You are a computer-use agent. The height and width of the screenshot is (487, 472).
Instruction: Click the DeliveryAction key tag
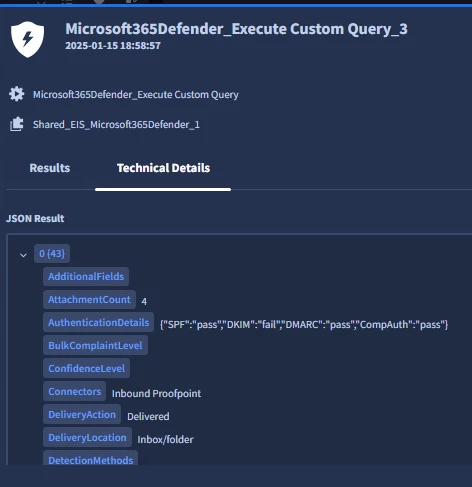point(82,414)
